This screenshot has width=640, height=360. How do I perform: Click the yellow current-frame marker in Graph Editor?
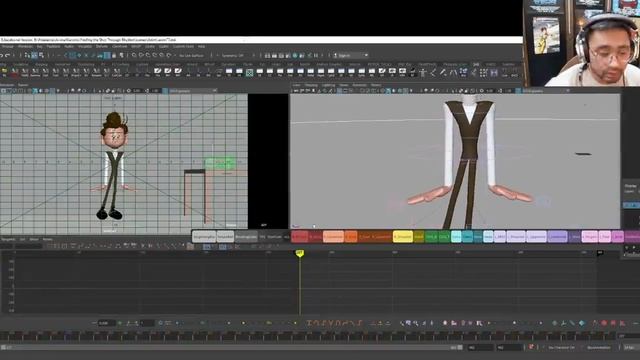point(300,253)
